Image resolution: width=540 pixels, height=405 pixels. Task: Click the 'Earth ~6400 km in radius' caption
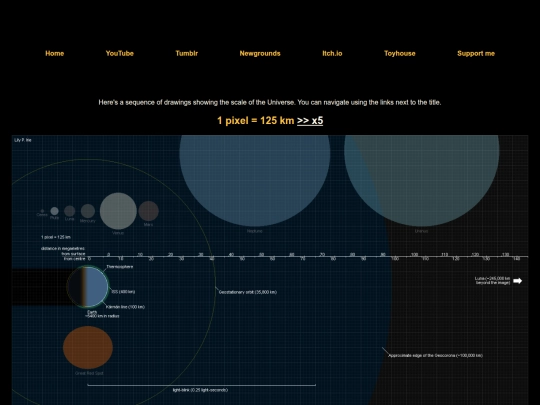click(102, 314)
